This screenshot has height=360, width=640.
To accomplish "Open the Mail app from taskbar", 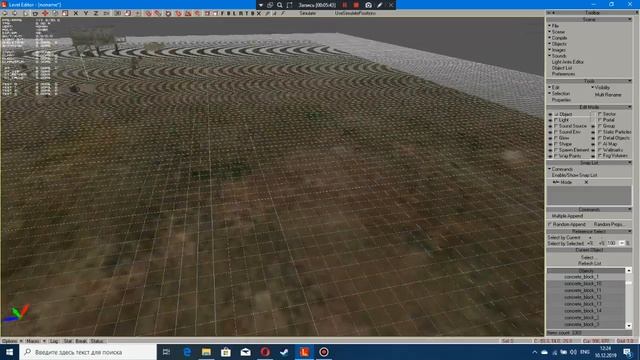I will [245, 352].
